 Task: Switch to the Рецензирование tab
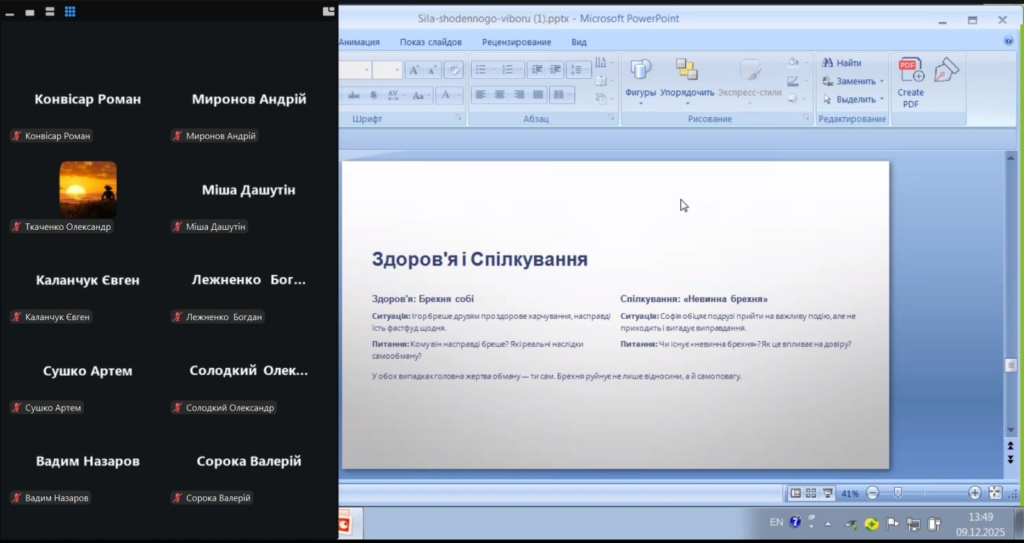(x=516, y=42)
